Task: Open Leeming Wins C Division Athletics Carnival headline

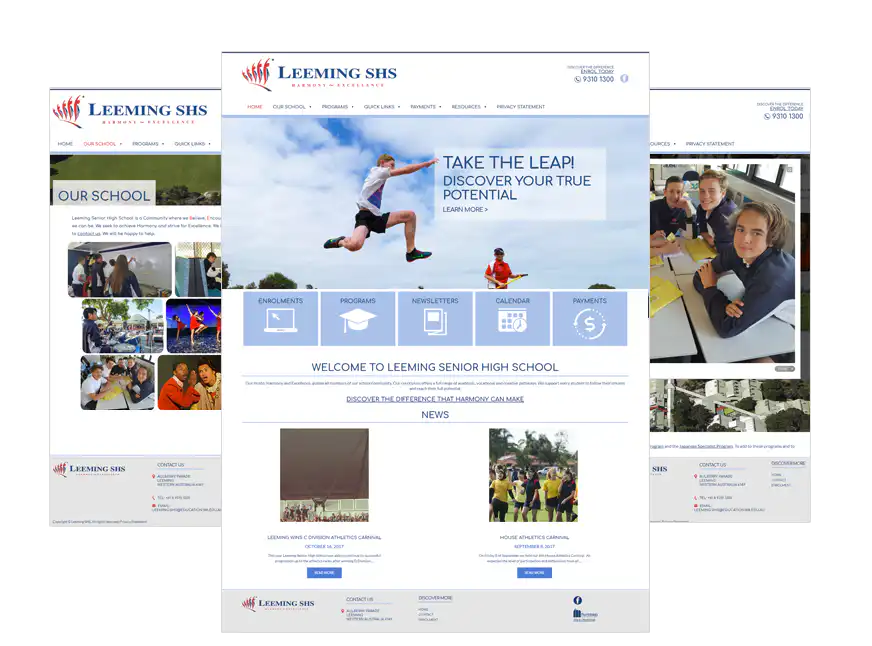Action: (324, 538)
